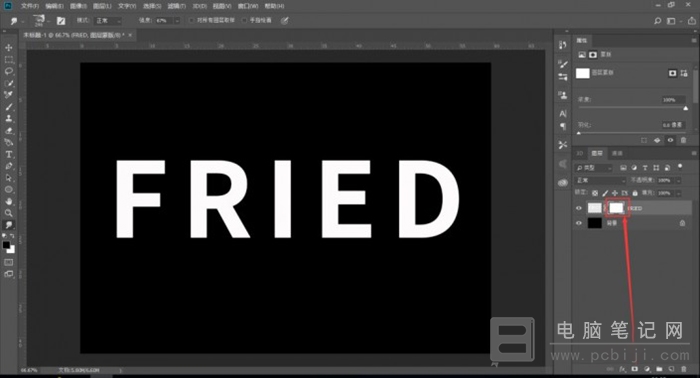Add a vector mask in Properties panel
700x378 pixels.
click(684, 73)
